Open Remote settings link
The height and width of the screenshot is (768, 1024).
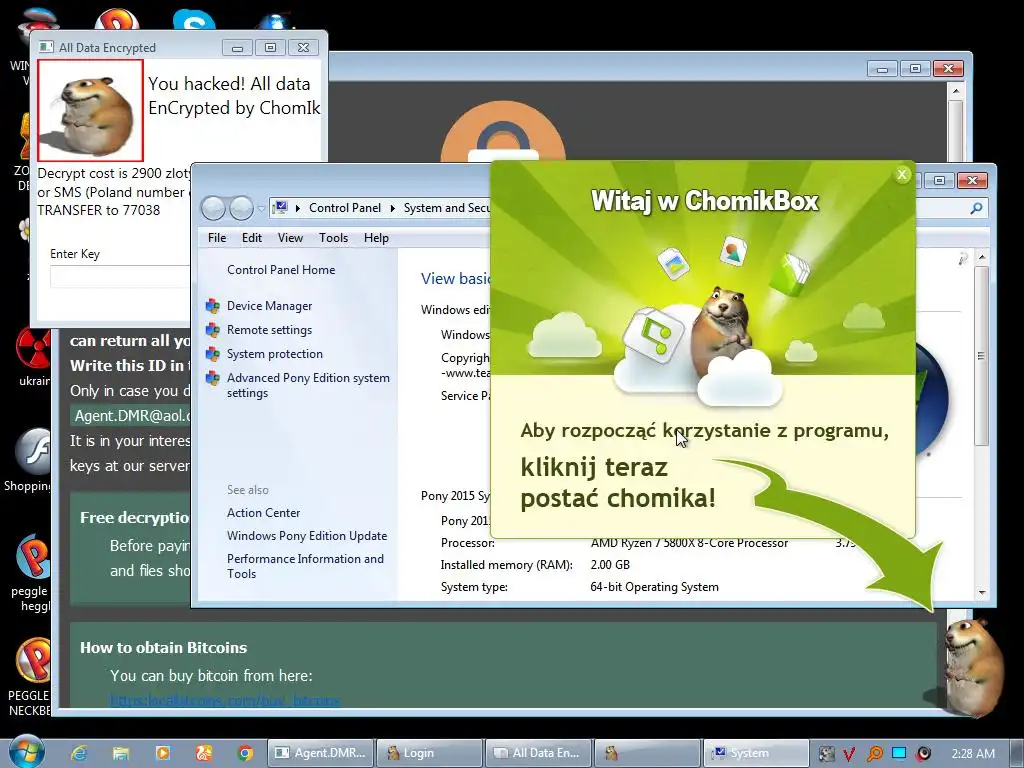[x=269, y=330]
